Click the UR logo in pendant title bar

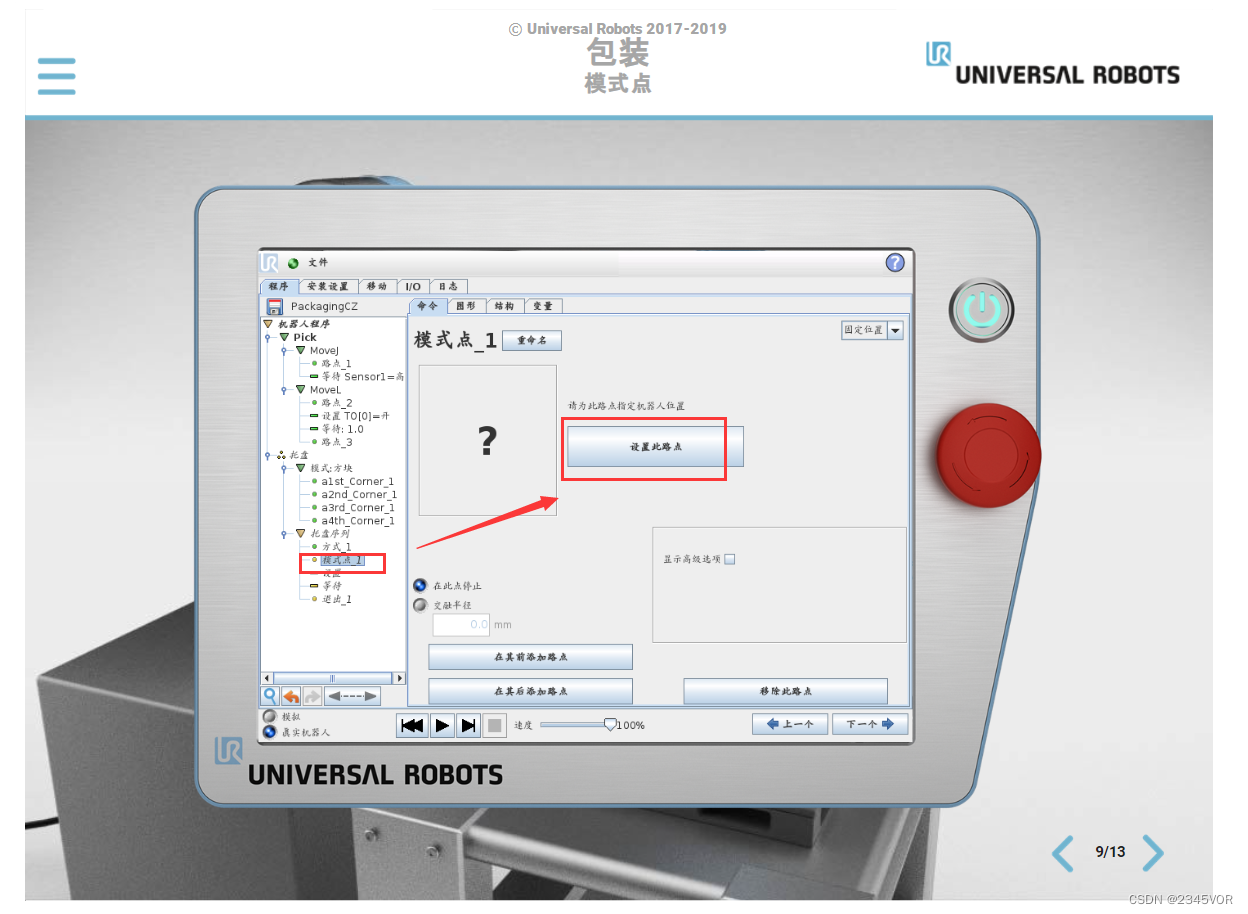tap(270, 262)
